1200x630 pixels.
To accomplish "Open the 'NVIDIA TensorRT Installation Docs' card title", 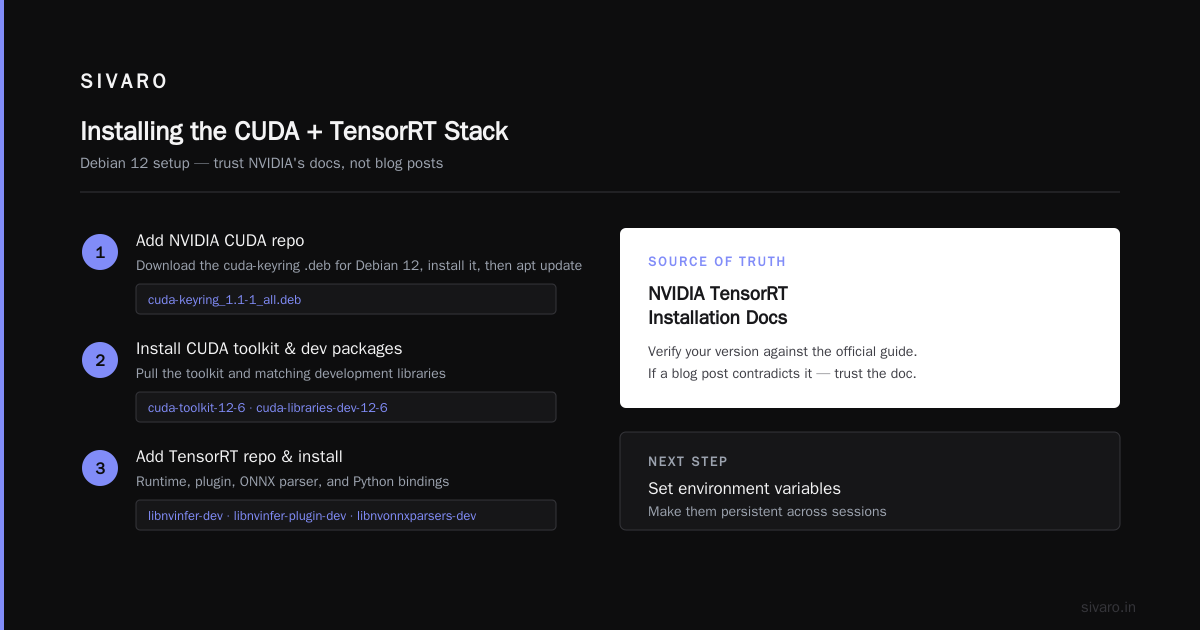I will point(718,305).
